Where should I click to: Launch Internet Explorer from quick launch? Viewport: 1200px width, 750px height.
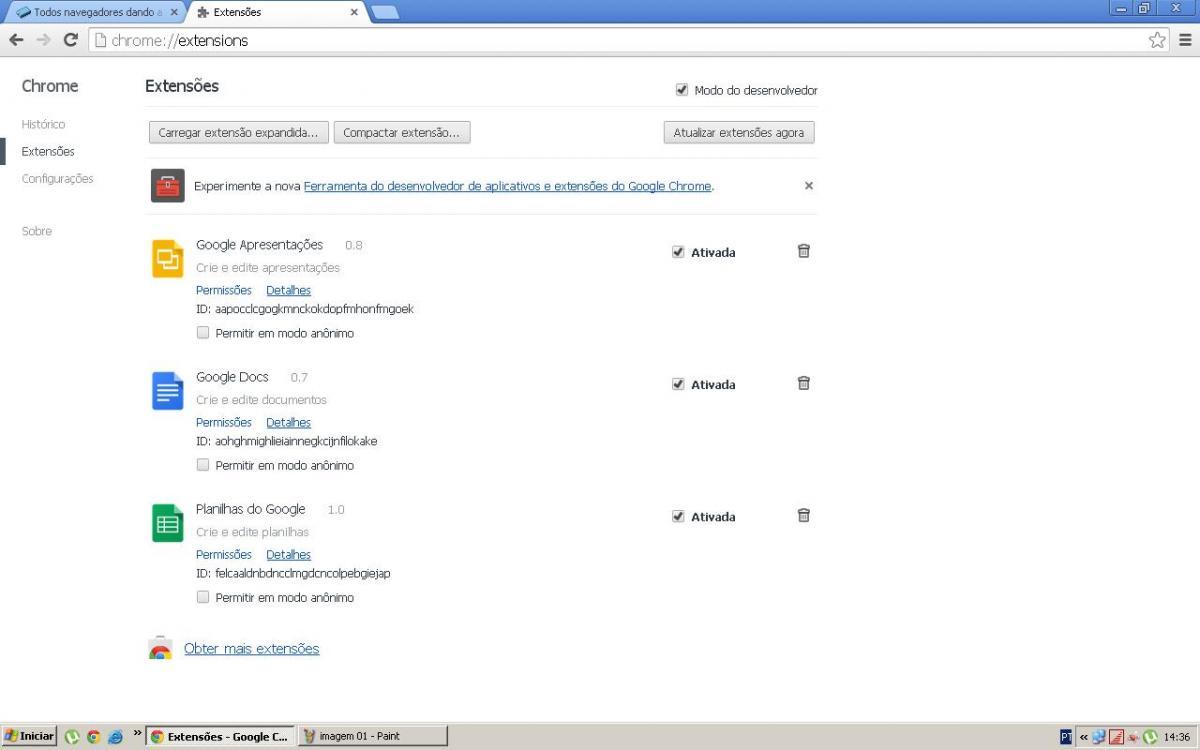point(115,737)
